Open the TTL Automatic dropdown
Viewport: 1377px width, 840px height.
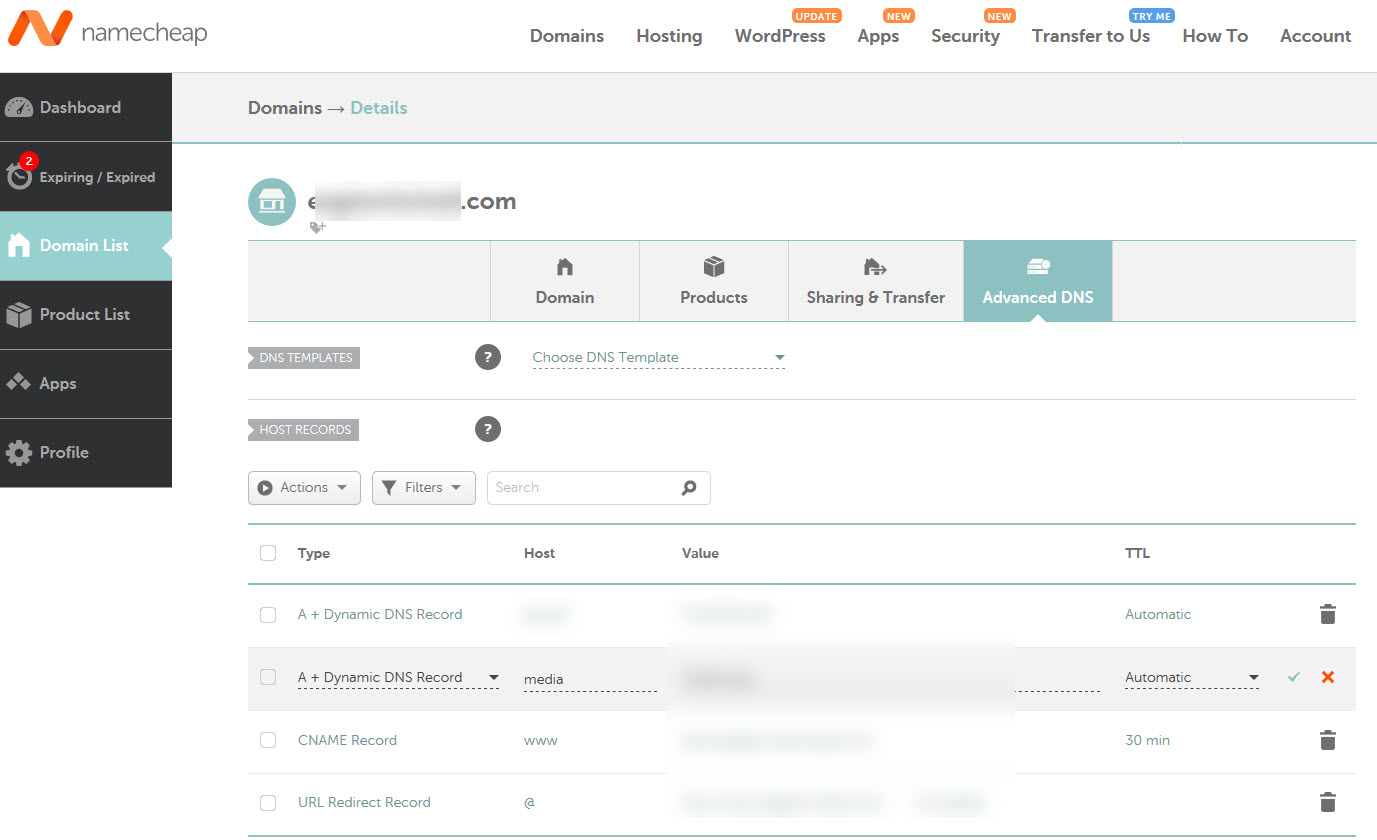tap(1190, 677)
